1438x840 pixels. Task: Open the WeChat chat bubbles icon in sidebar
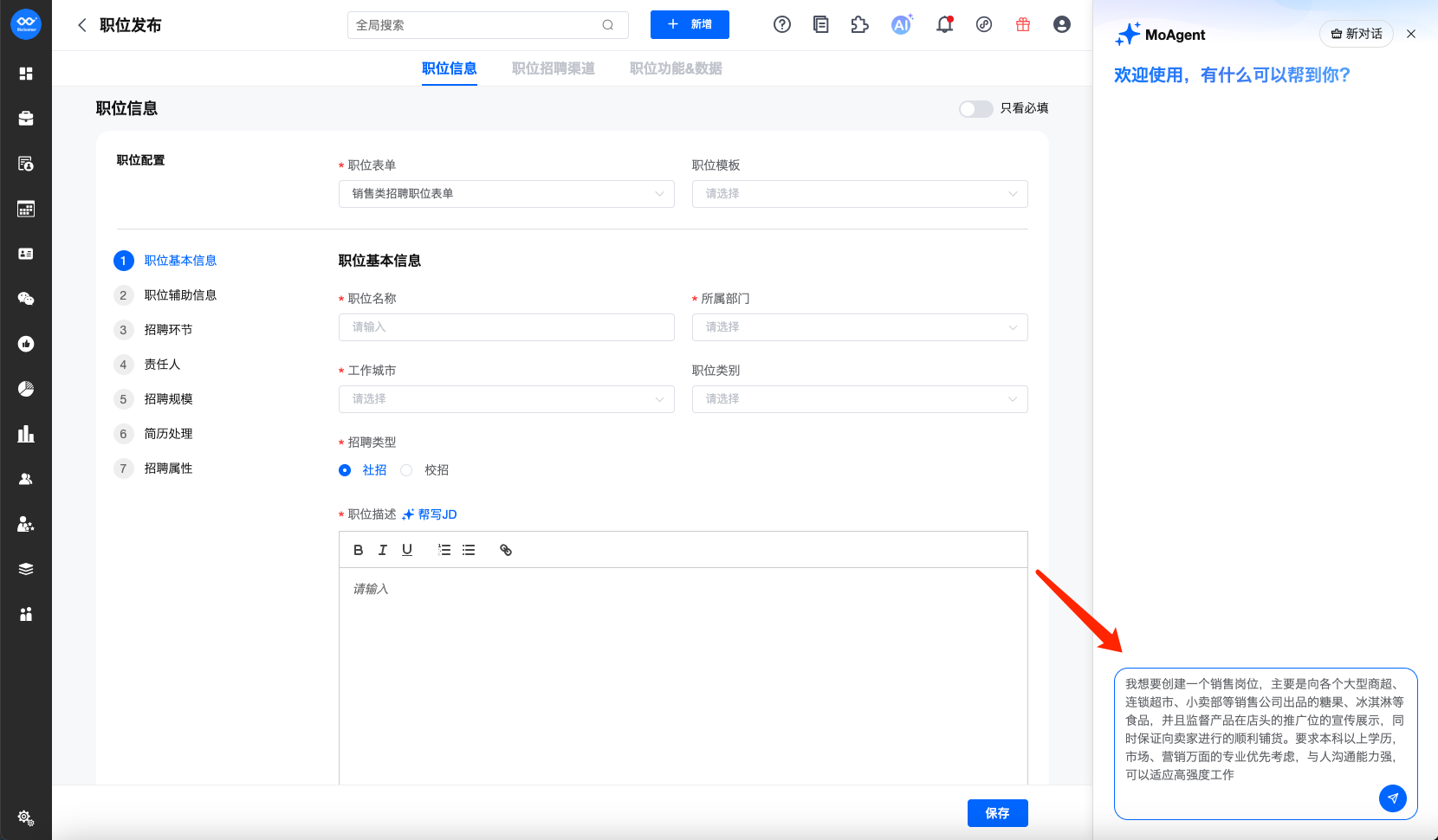click(x=26, y=299)
